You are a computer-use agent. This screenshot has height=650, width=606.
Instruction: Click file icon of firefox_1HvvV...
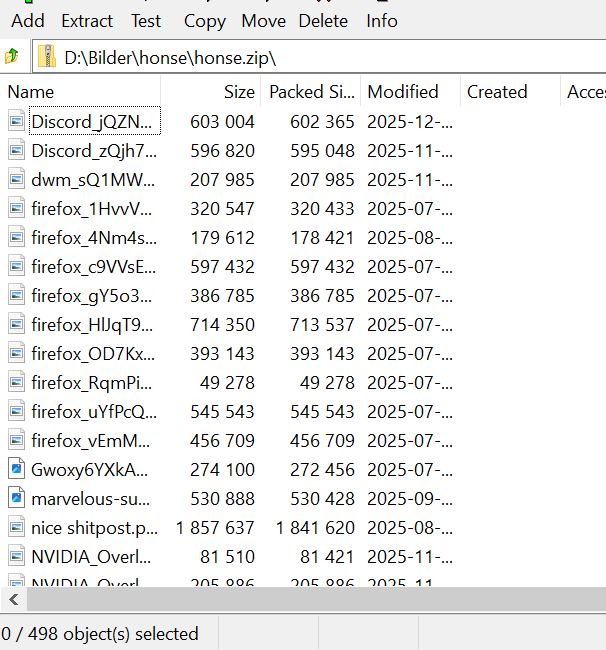17,208
